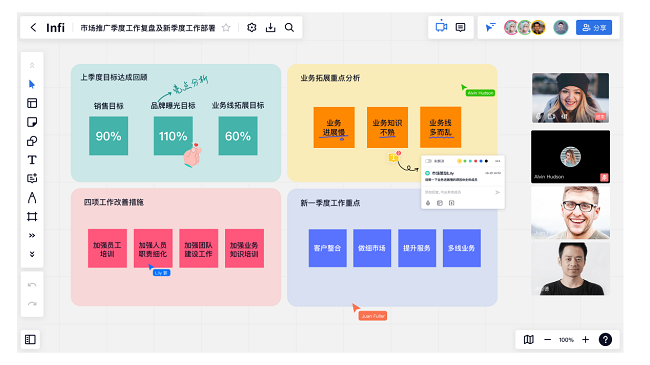Pick green comment color dot
Viewport: 650px width, 365px height.
point(465,161)
